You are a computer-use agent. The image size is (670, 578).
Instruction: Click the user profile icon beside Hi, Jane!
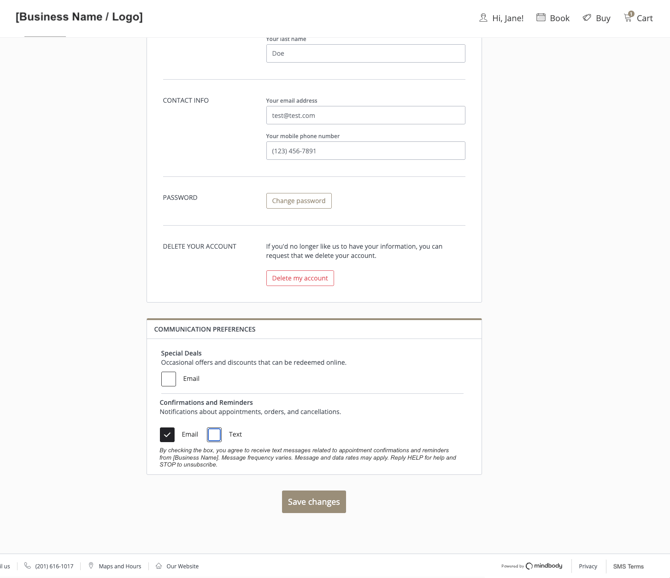point(483,18)
